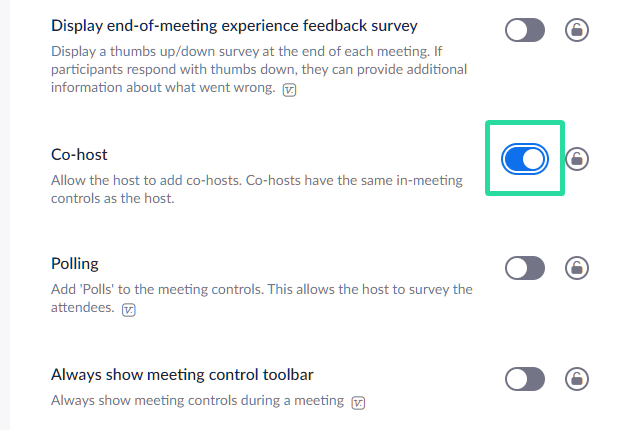Image resolution: width=629 pixels, height=430 pixels.
Task: Click the gray left sidebar edge strip
Action: coord(5,215)
